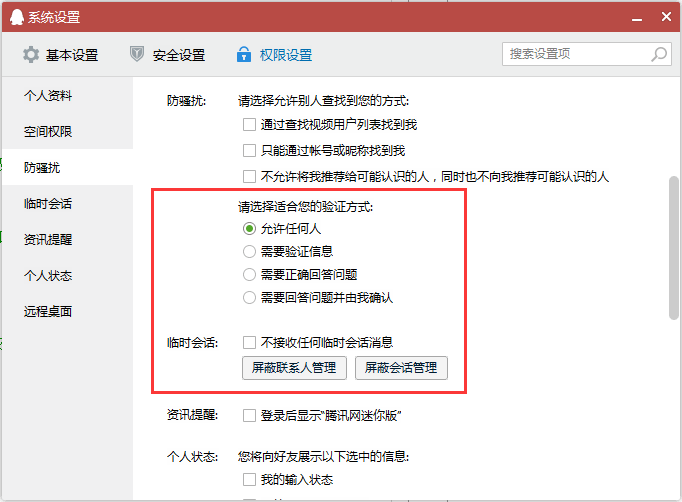682x502 pixels.
Task: Click the shield icon for 安全设置
Action: 137,54
